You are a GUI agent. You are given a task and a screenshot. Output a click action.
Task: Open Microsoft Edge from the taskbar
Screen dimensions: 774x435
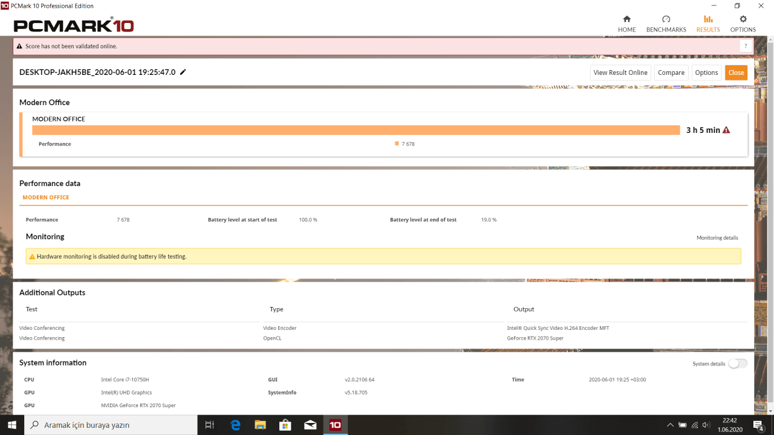(235, 425)
